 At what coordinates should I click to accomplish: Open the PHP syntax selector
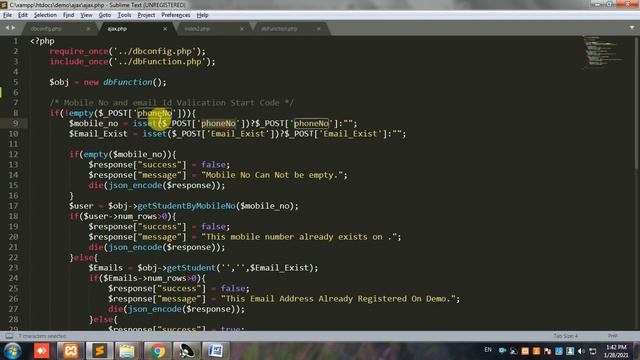pyautogui.click(x=612, y=336)
